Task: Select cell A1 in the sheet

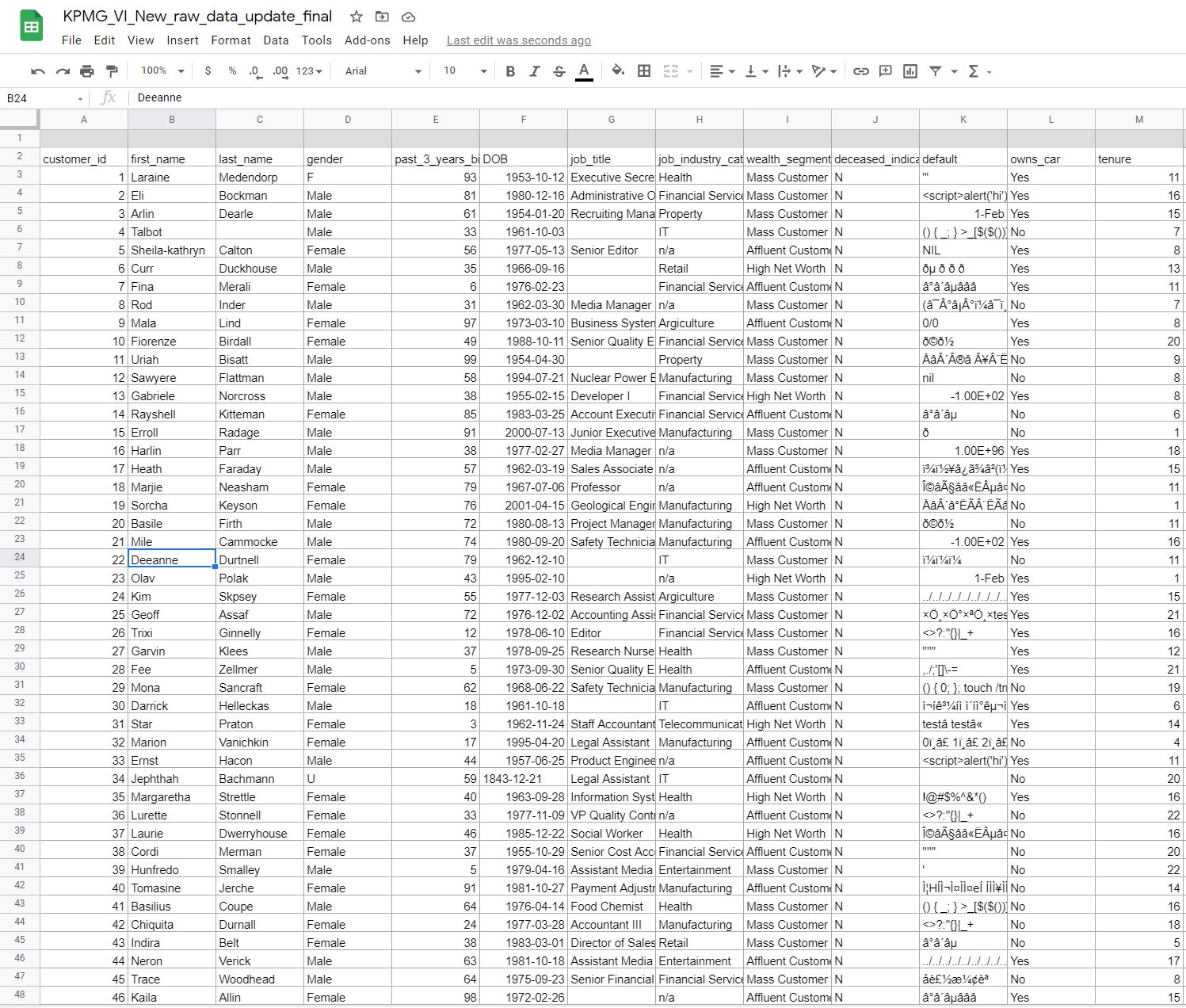Action: [84, 137]
